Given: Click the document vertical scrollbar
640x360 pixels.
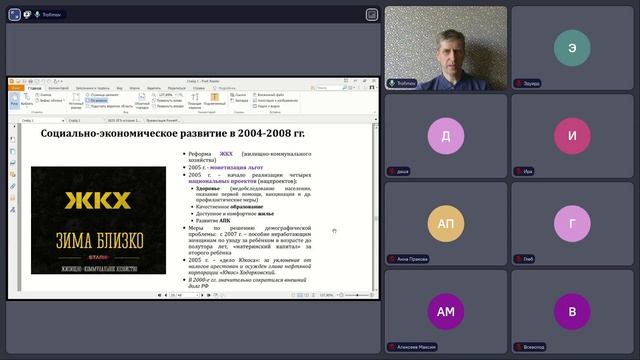Looking at the screenshot, I should tap(376, 208).
